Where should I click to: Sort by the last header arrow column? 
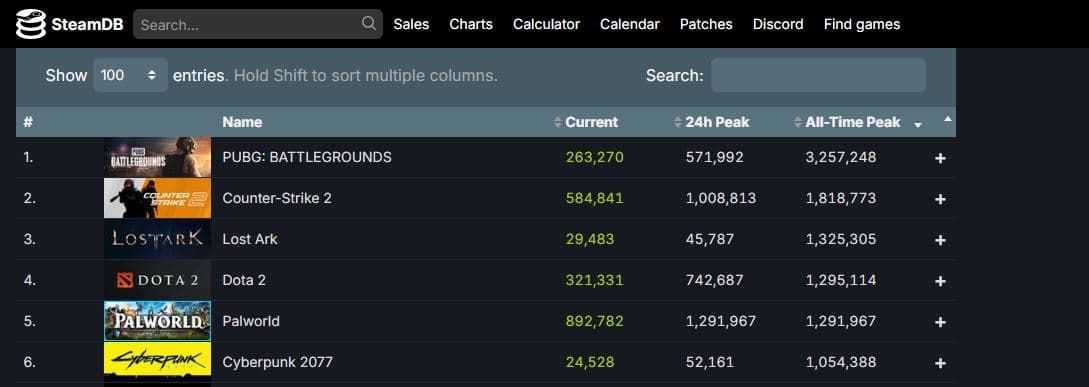click(947, 120)
